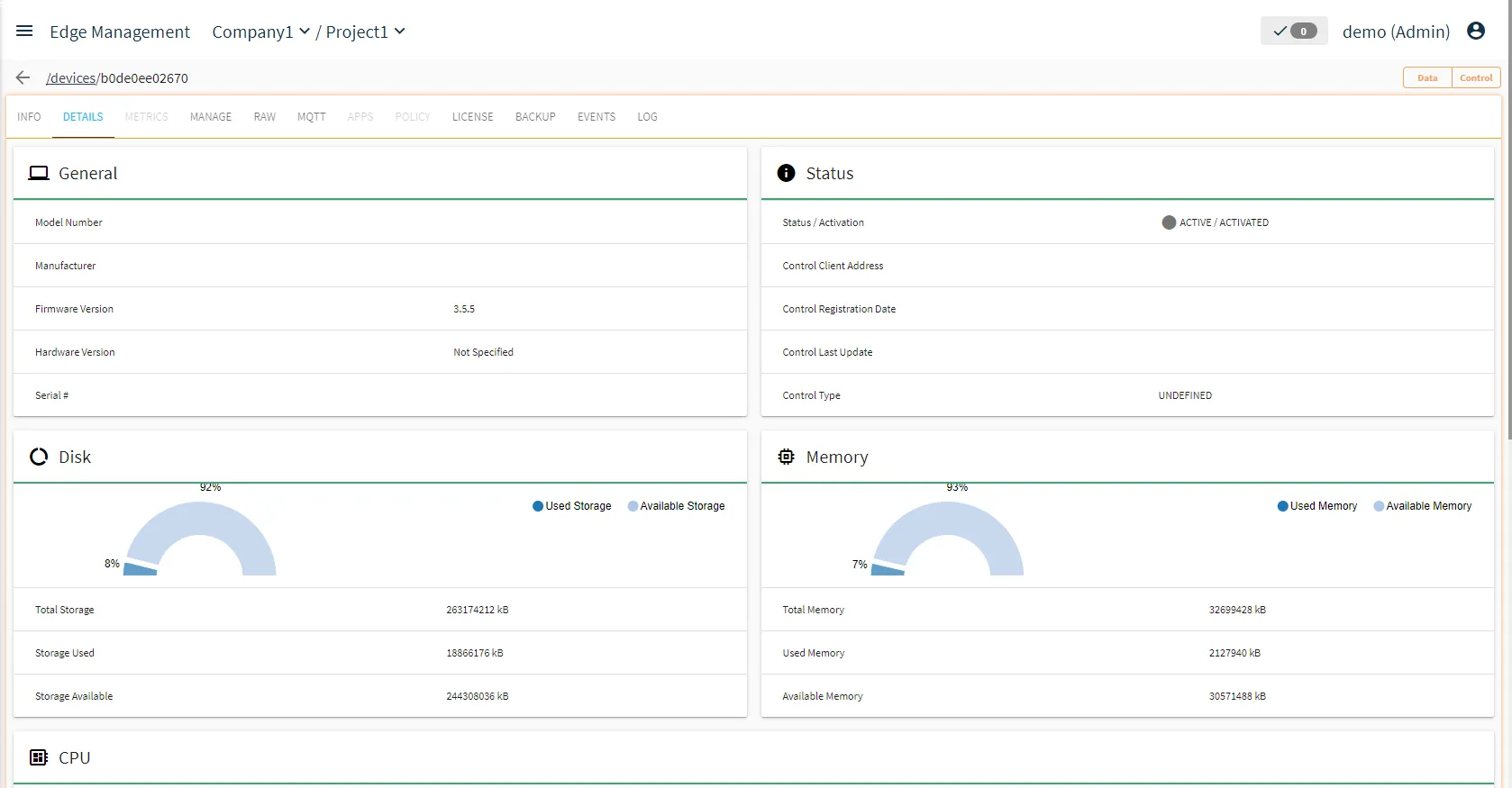Expand the Company1 dropdown
This screenshot has width=1512, height=788.
coord(261,32)
